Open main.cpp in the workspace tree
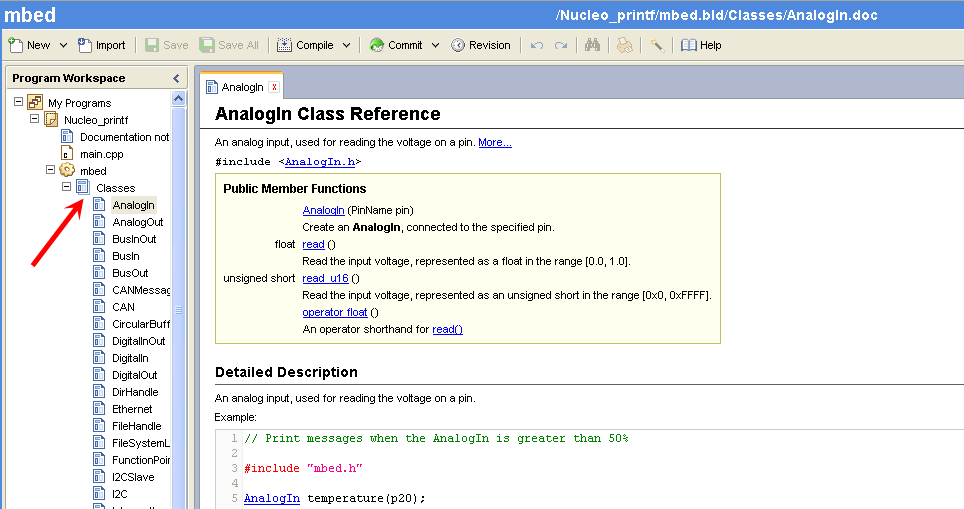Screen dimensions: 964x509 point(101,154)
